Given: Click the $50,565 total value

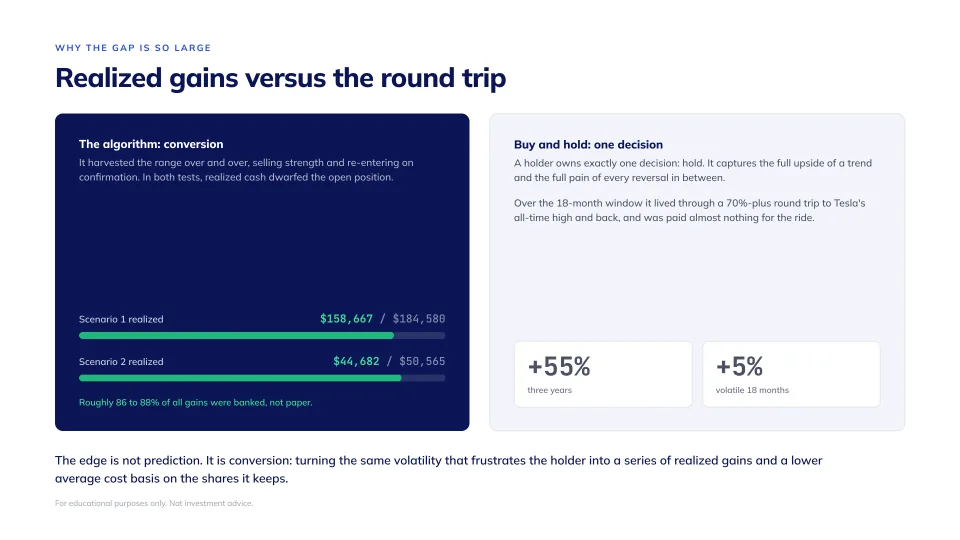Looking at the screenshot, I should point(422,361).
